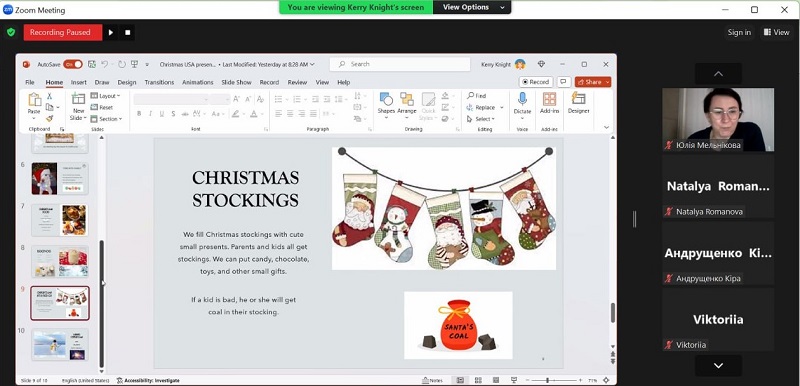Switch to Slide Sorter view icon
The height and width of the screenshot is (386, 800).
pos(478,380)
